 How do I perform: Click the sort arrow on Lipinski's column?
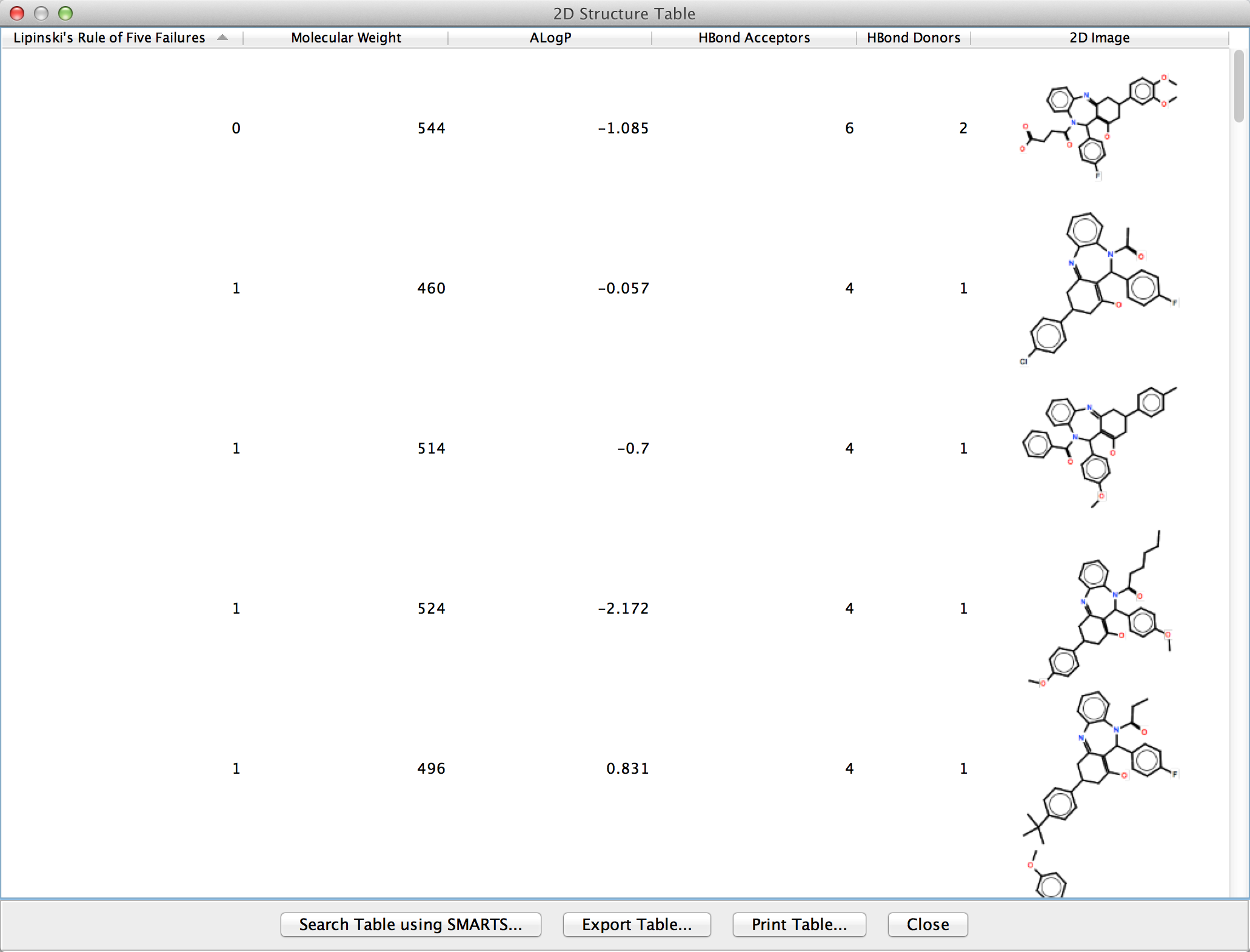(x=222, y=38)
